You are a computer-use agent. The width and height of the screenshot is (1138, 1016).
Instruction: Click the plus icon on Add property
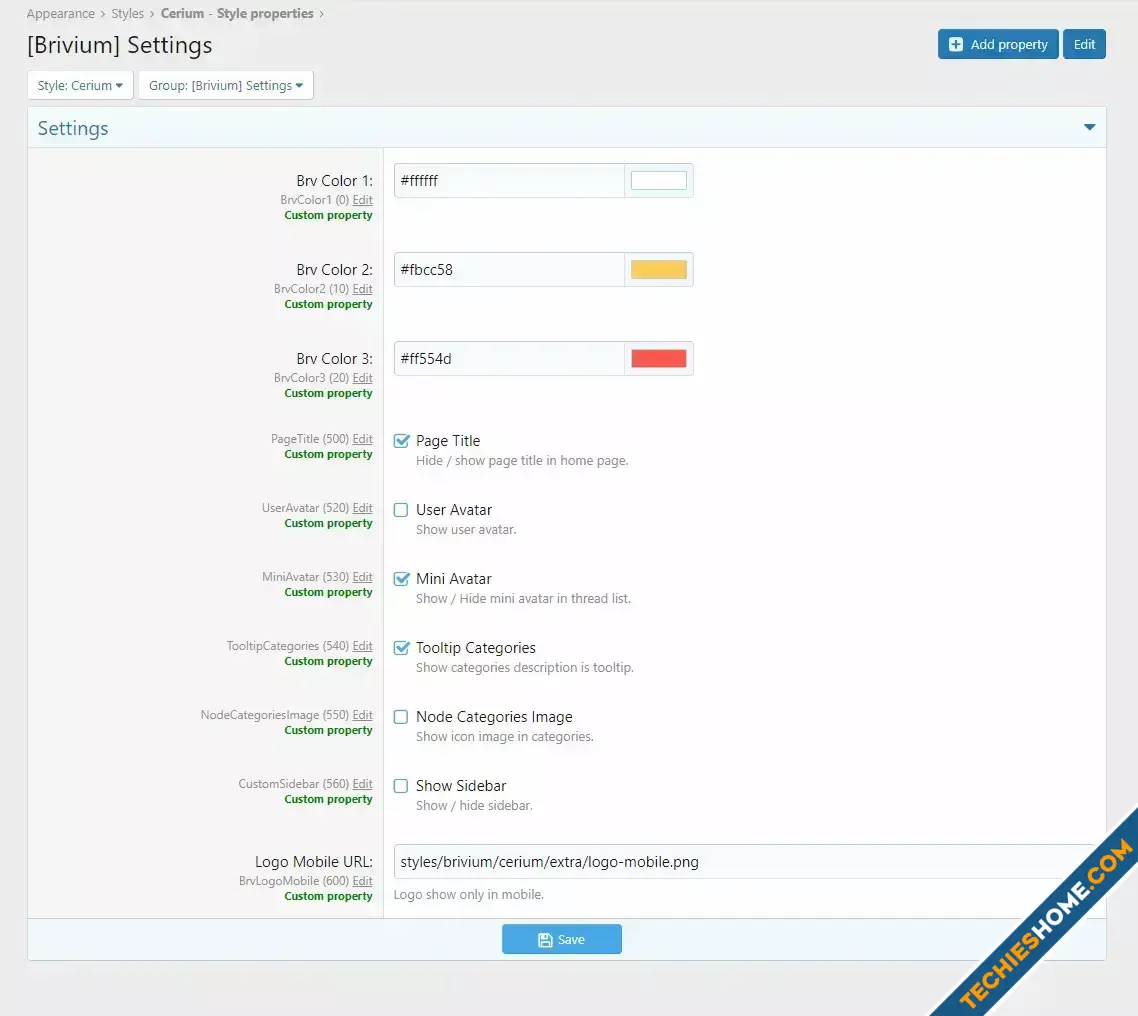pos(956,44)
